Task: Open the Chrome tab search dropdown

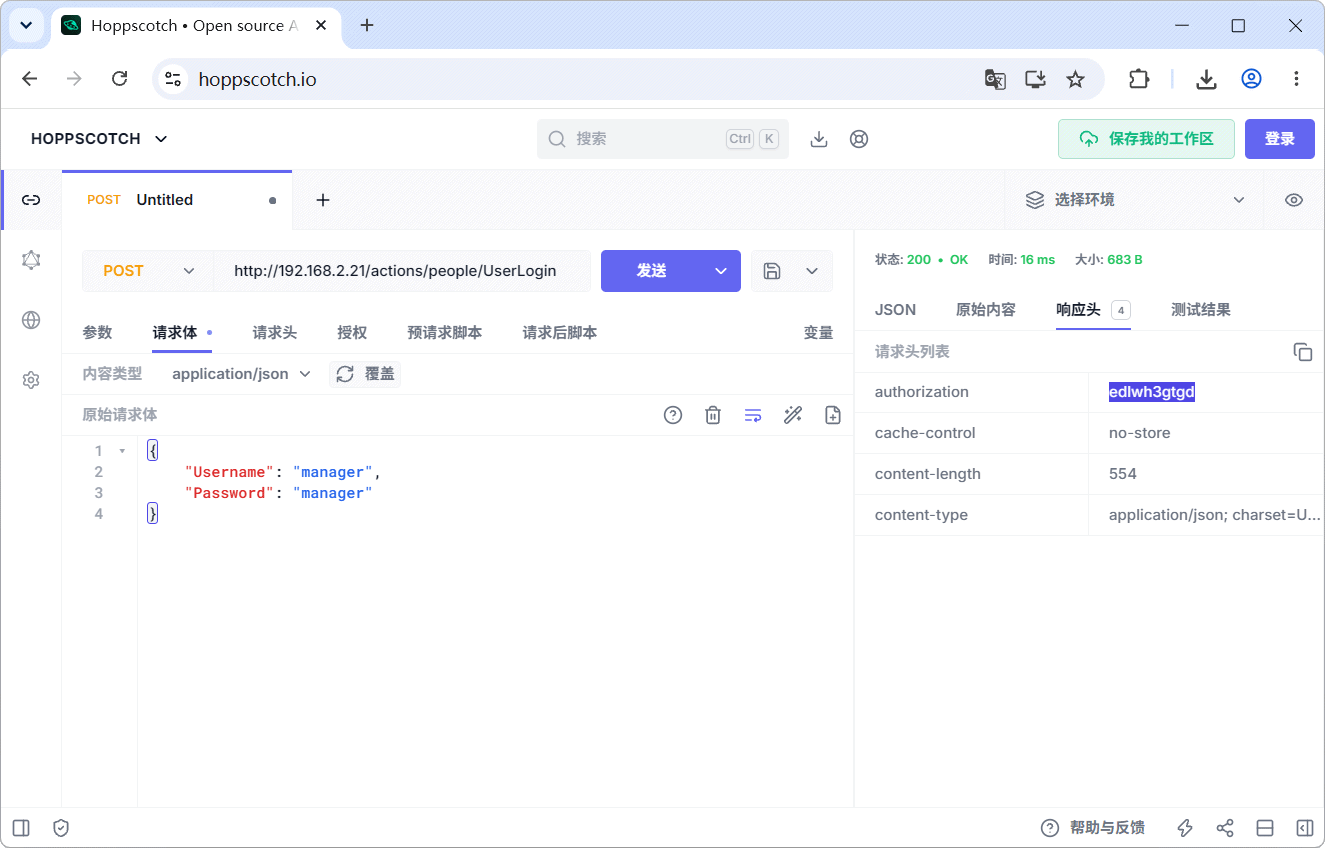Action: 27,26
